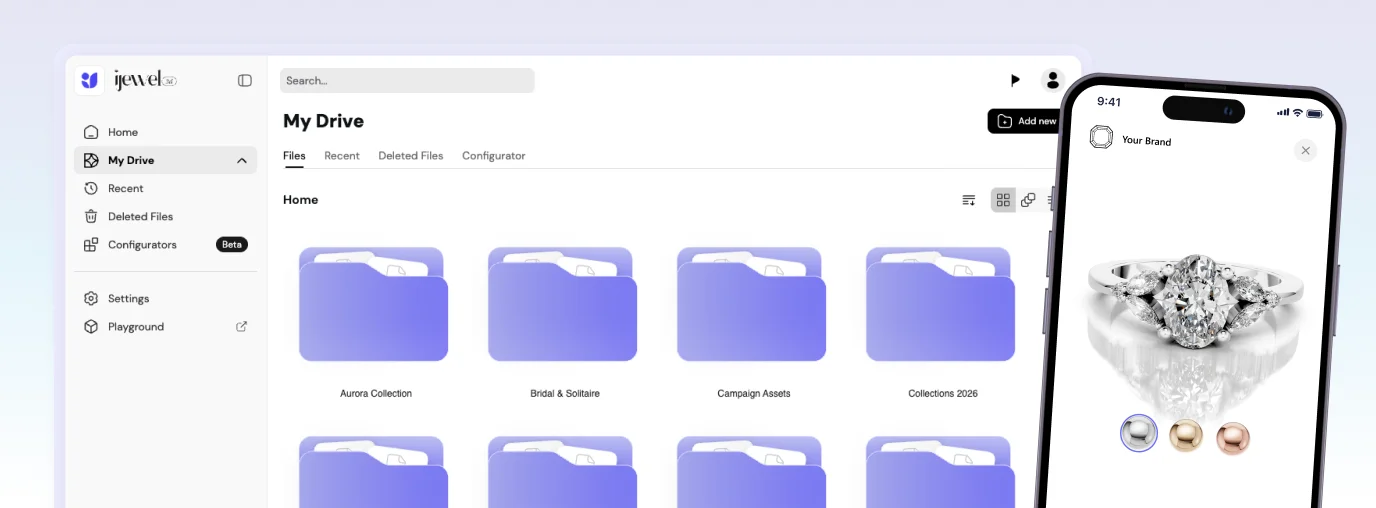1376x508 pixels.
Task: Open Home in the sidebar
Action: coord(165,132)
